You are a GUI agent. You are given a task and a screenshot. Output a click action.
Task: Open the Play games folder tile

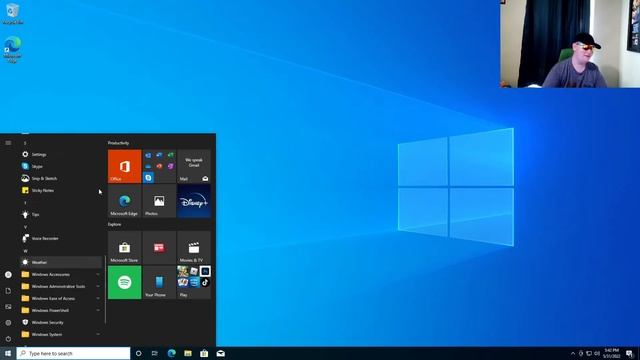click(194, 282)
